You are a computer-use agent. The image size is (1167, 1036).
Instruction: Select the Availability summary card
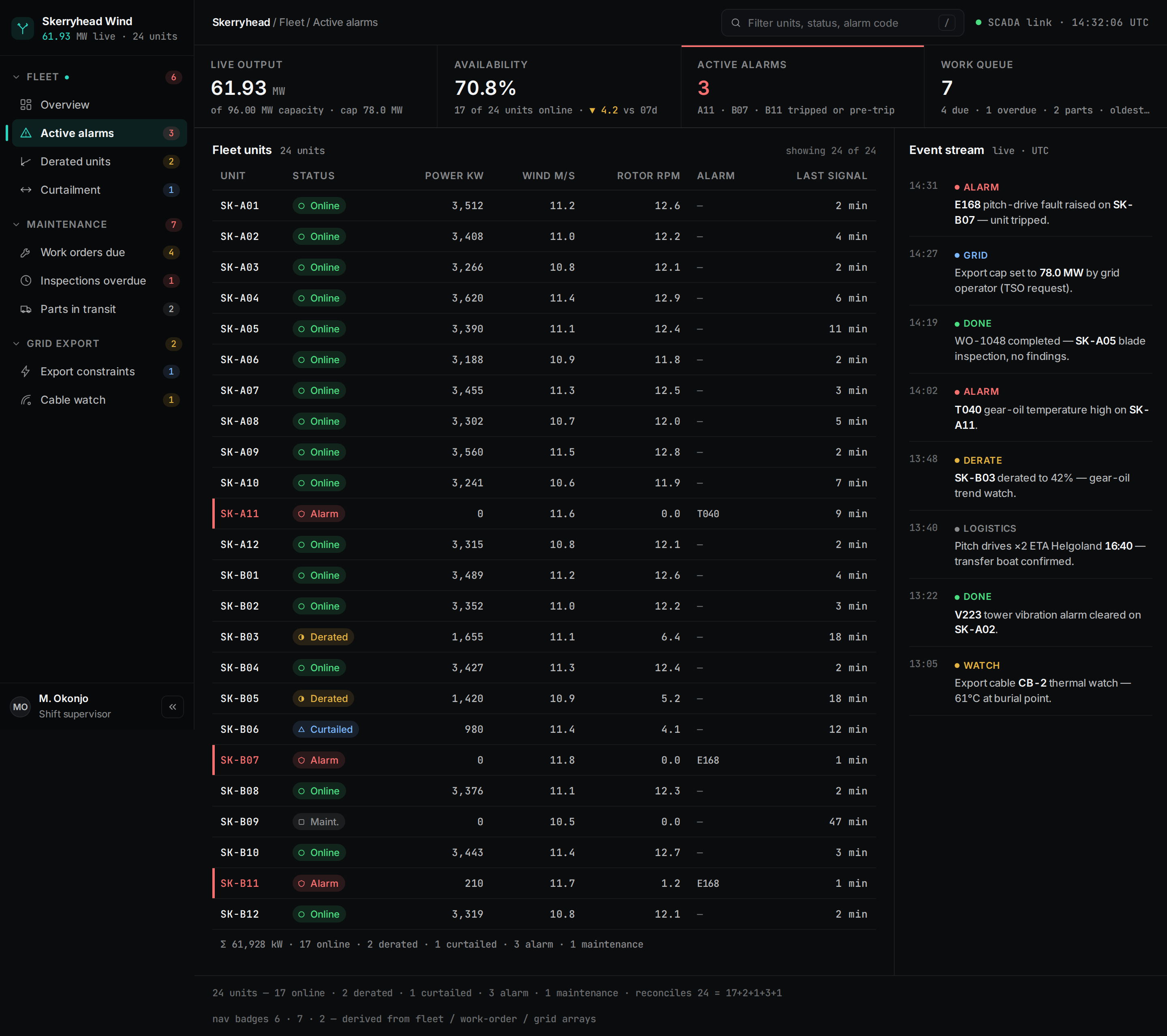pyautogui.click(x=559, y=86)
